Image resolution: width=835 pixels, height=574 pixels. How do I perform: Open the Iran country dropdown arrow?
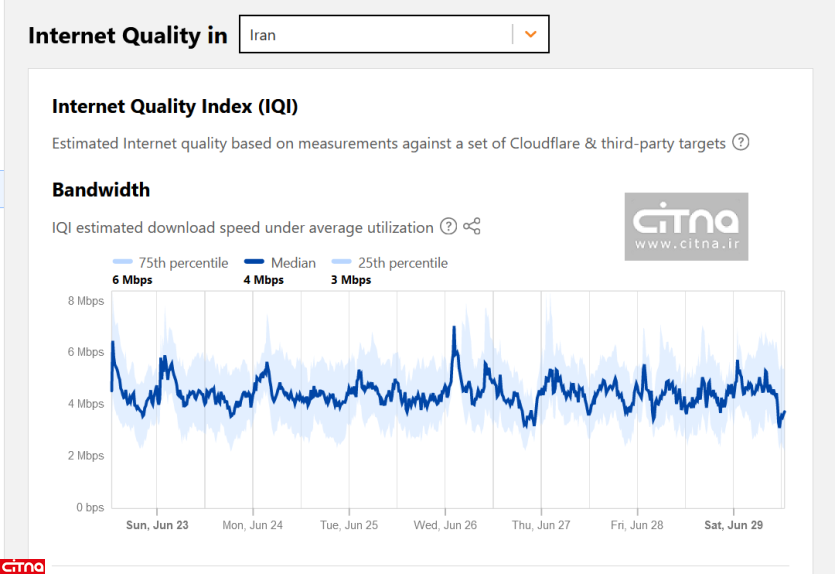530,34
